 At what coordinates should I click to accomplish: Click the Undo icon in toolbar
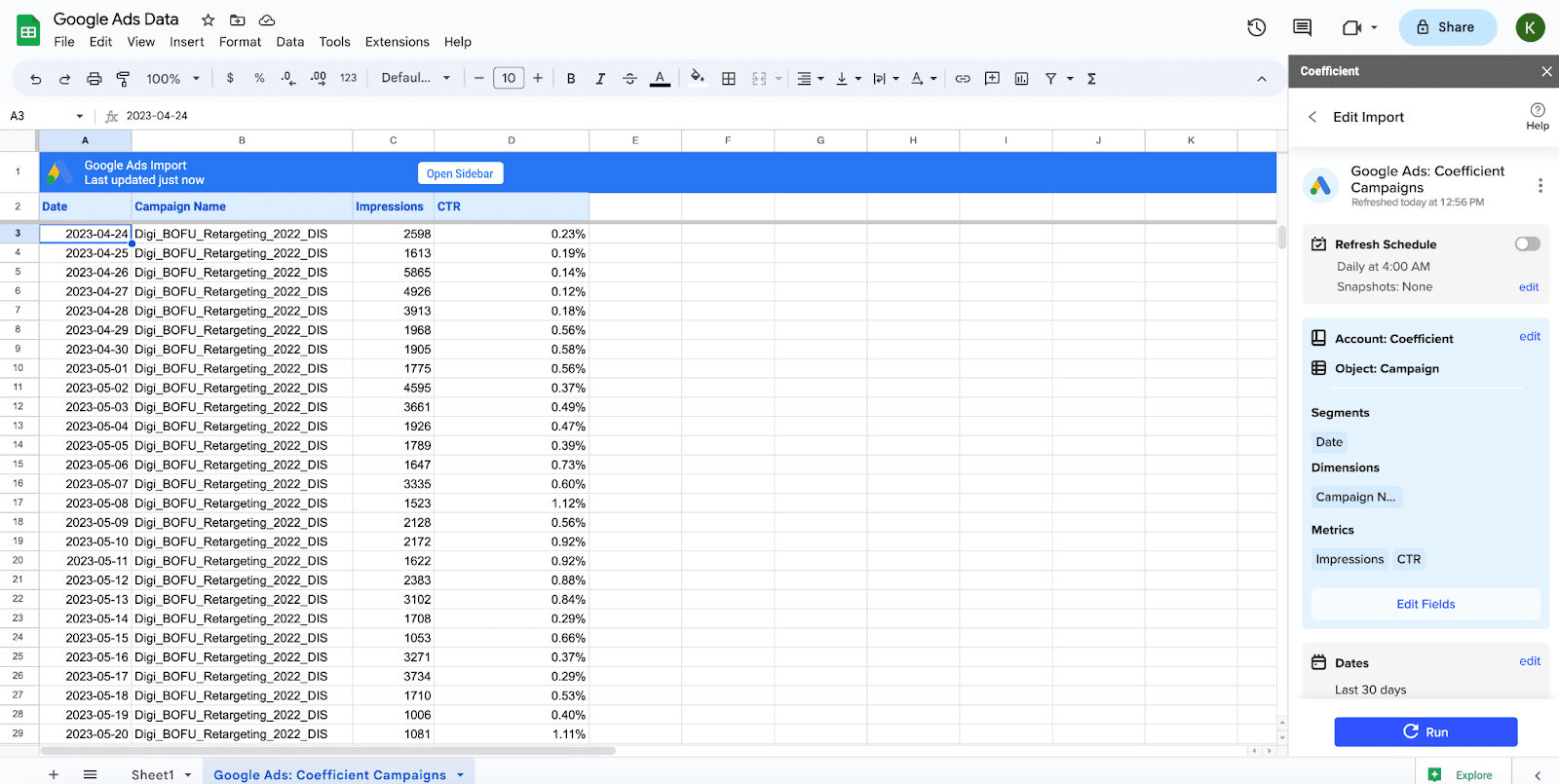pos(36,79)
